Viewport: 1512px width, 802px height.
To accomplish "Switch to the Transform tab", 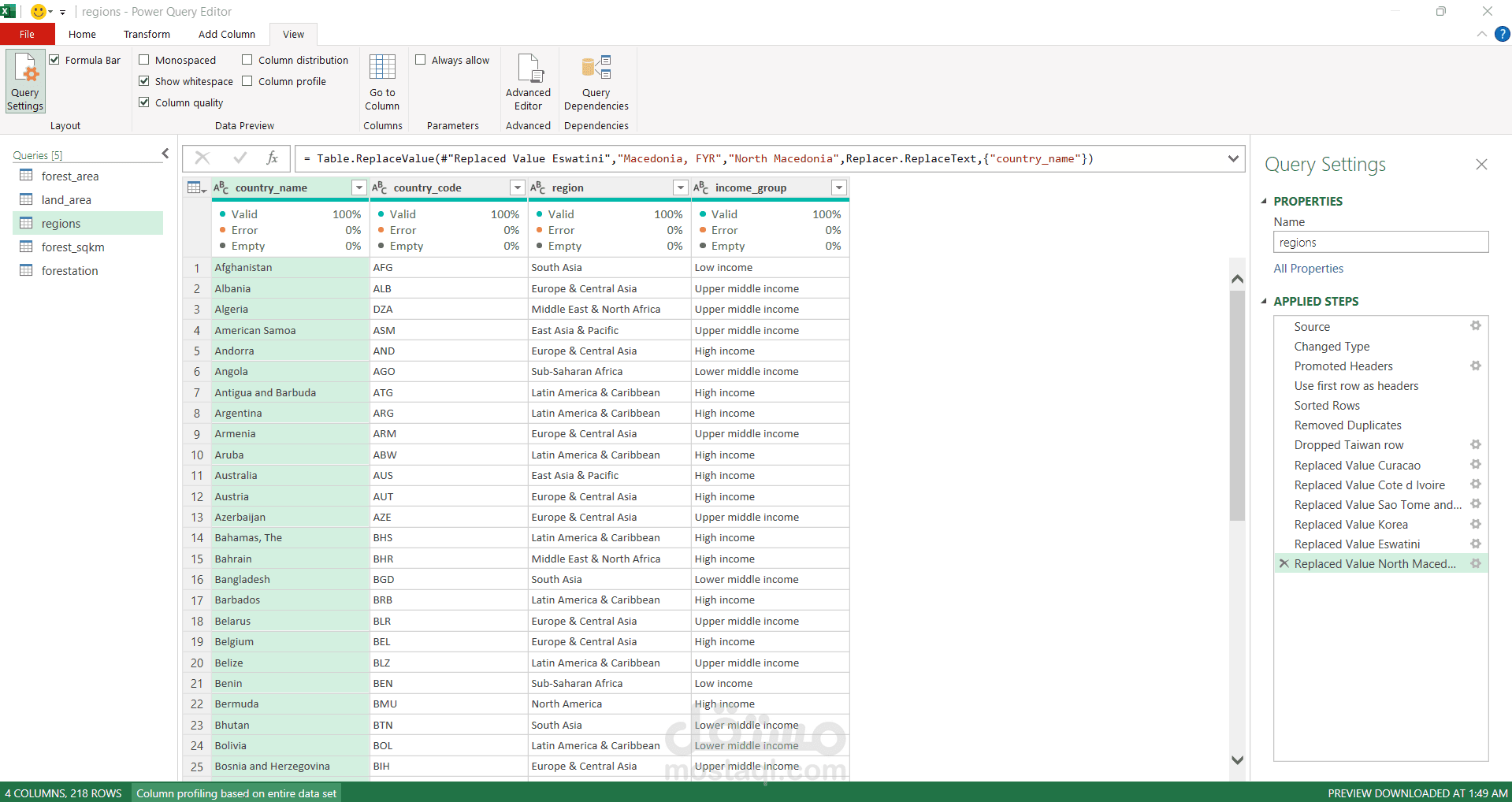I will [x=147, y=34].
